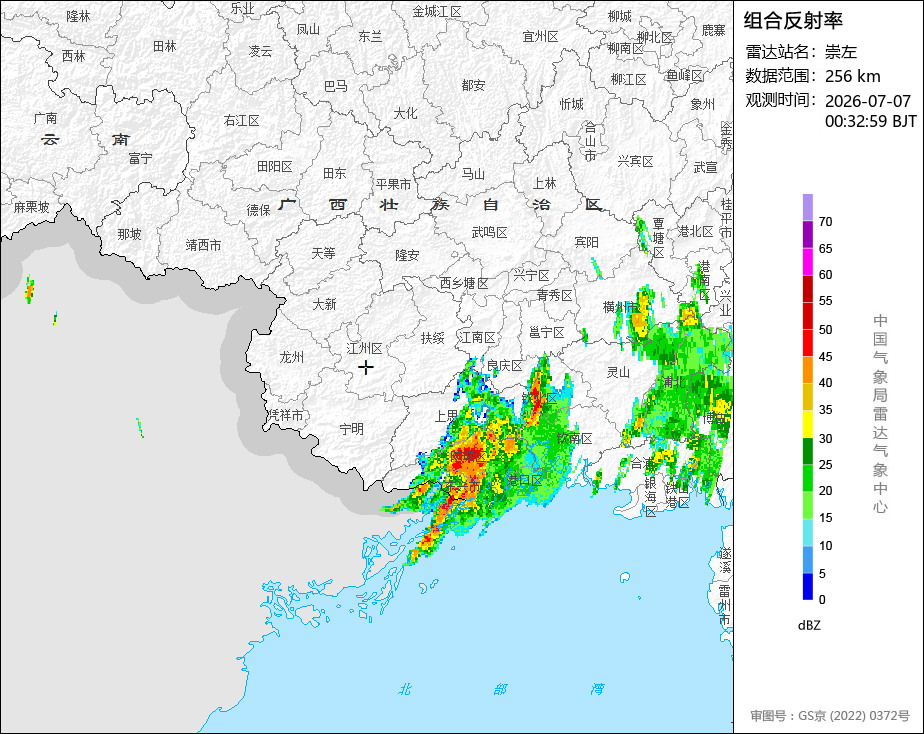Pick the yellow swatch in the dBZ legend
The height and width of the screenshot is (734, 924).
(x=807, y=424)
